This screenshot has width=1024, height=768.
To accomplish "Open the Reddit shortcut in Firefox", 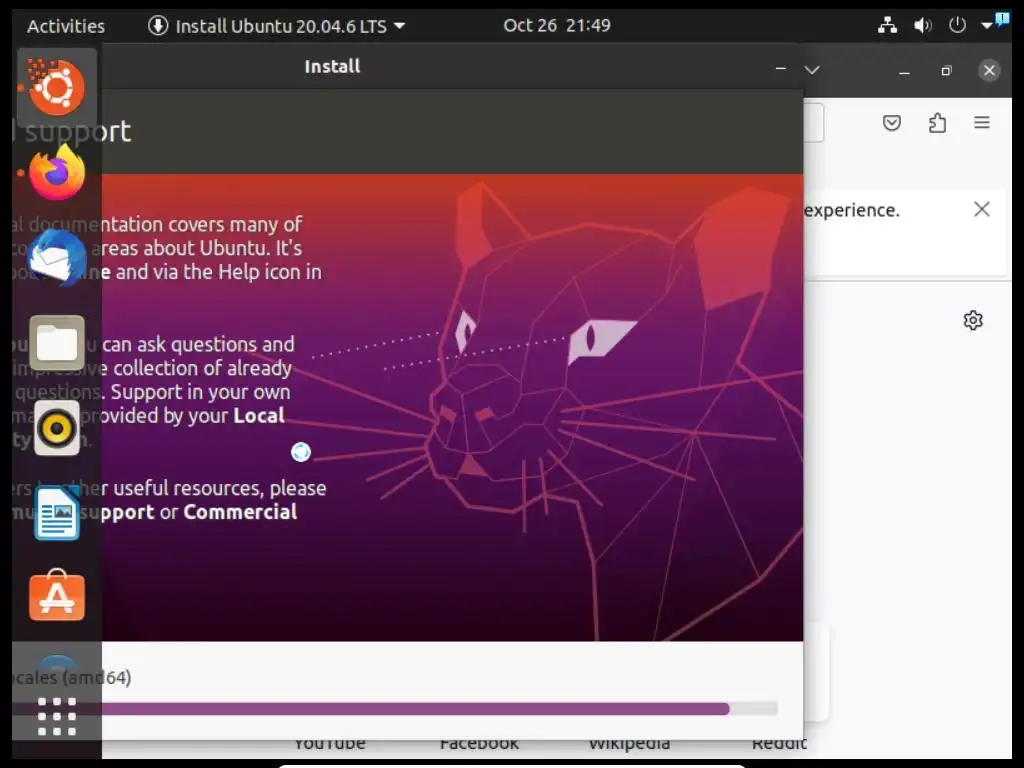I will pyautogui.click(x=779, y=743).
